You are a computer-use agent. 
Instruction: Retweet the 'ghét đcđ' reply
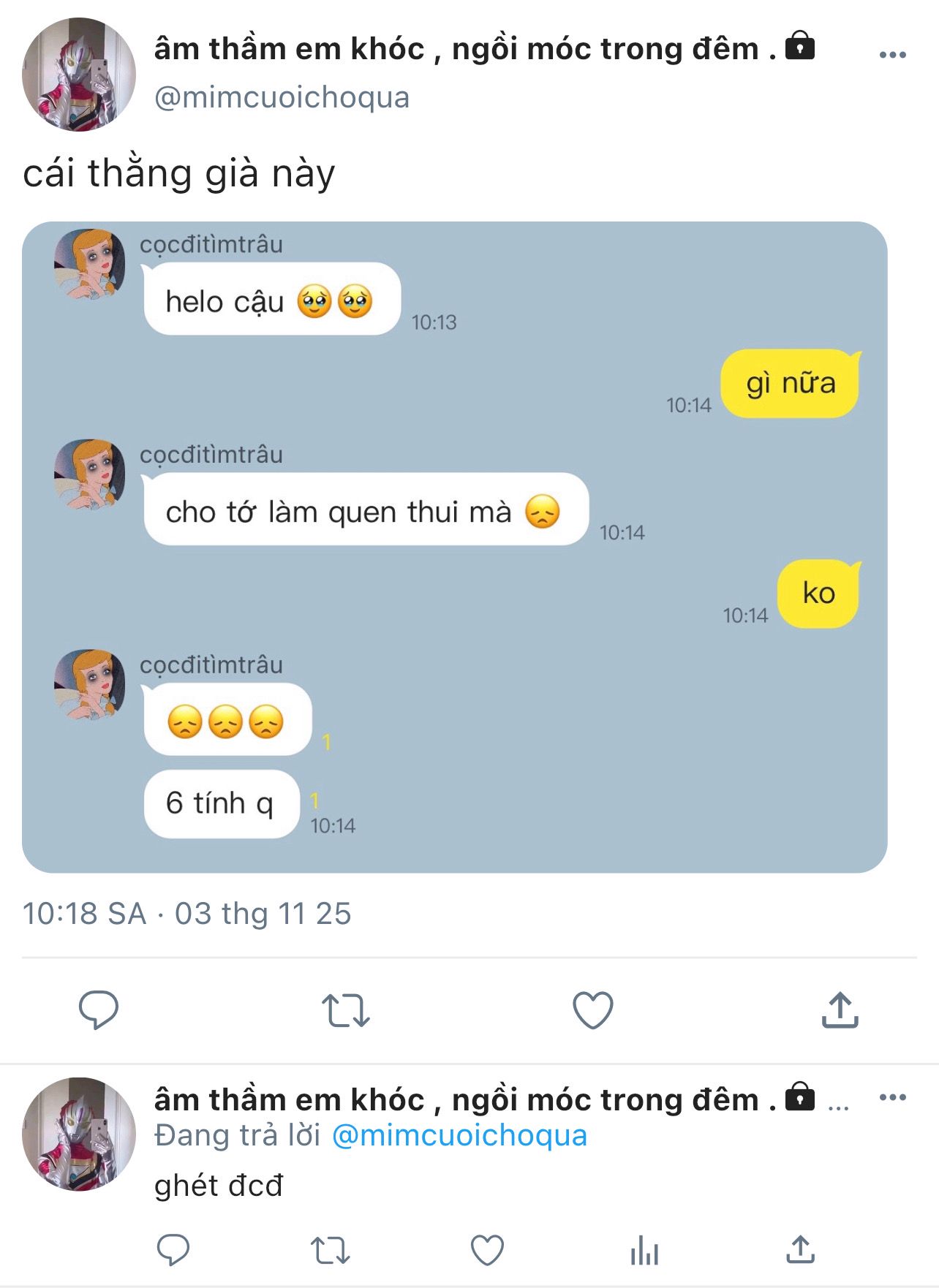click(331, 1249)
